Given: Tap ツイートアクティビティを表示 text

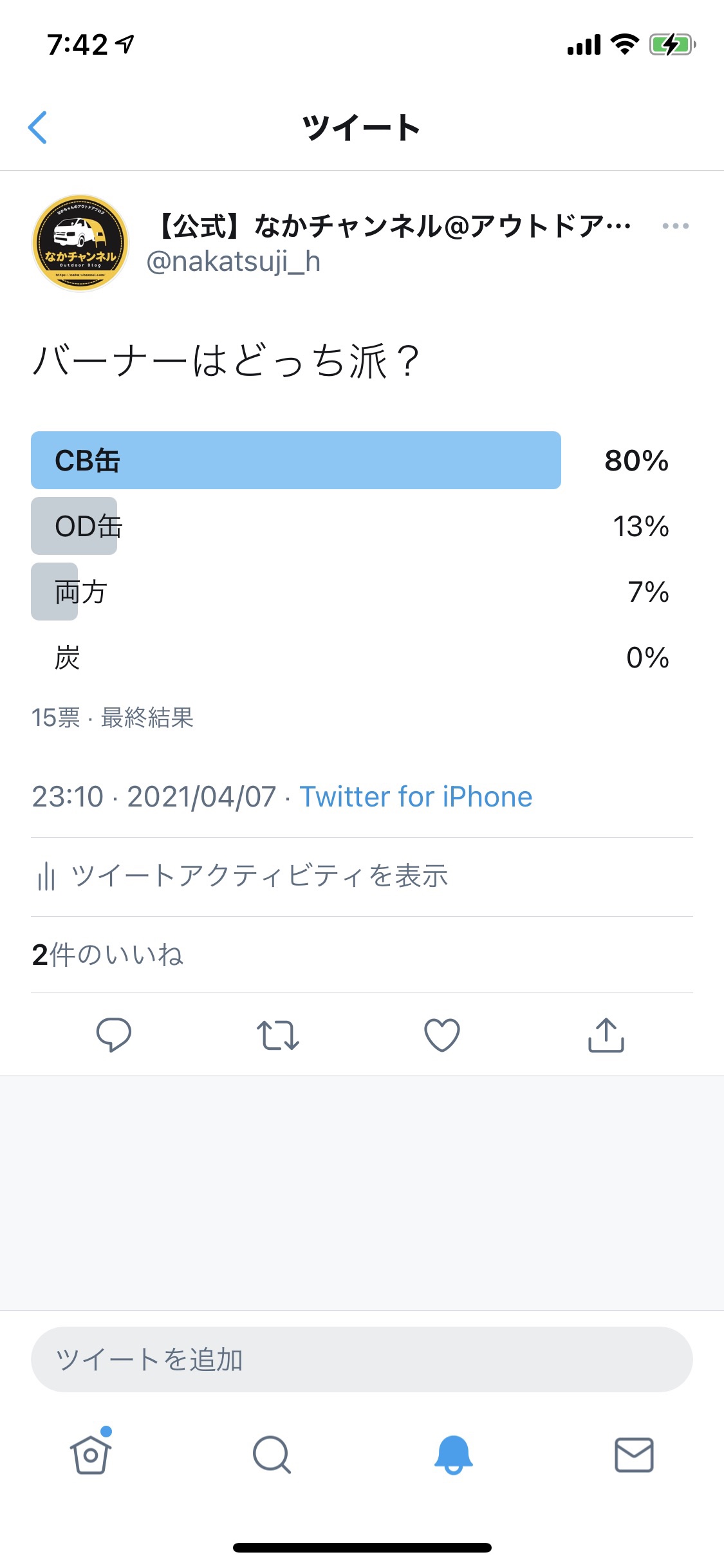Looking at the screenshot, I should (259, 877).
